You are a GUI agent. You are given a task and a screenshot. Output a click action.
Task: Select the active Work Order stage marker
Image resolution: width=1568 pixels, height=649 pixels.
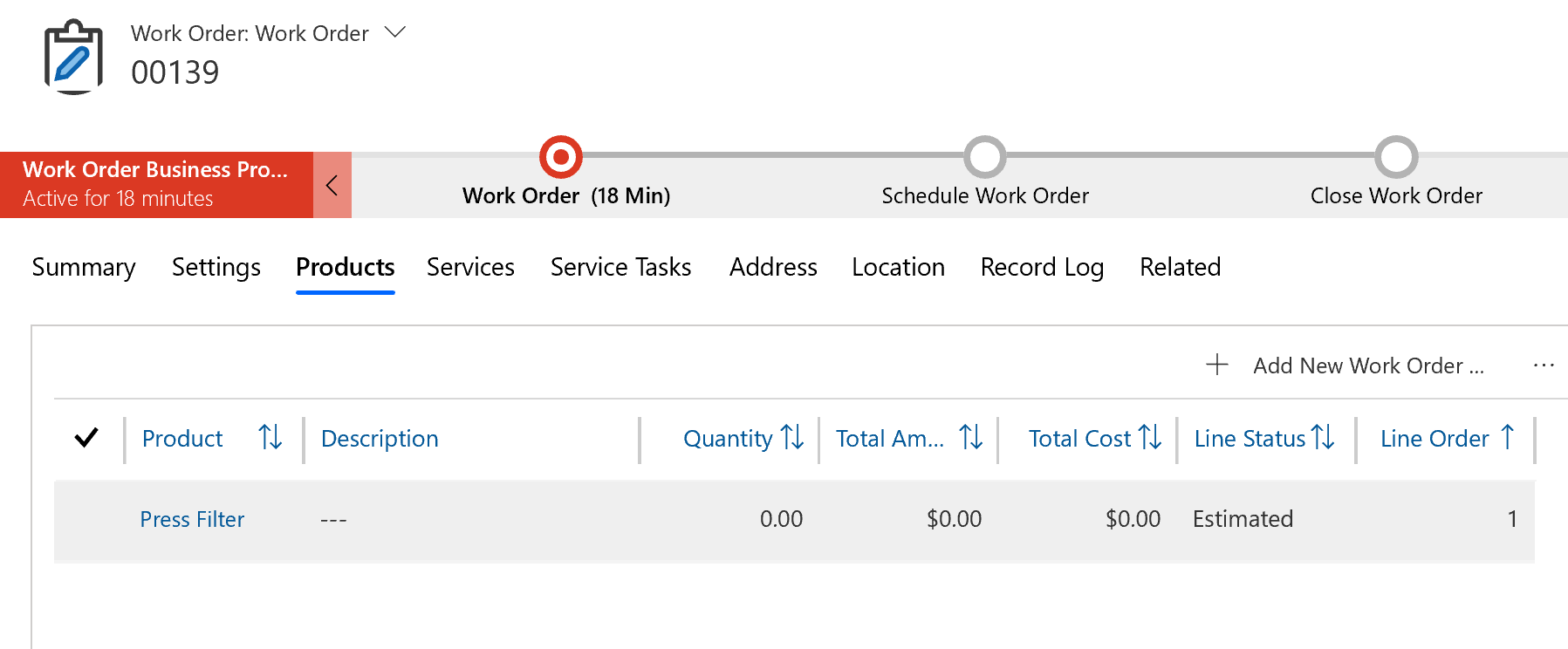[559, 159]
